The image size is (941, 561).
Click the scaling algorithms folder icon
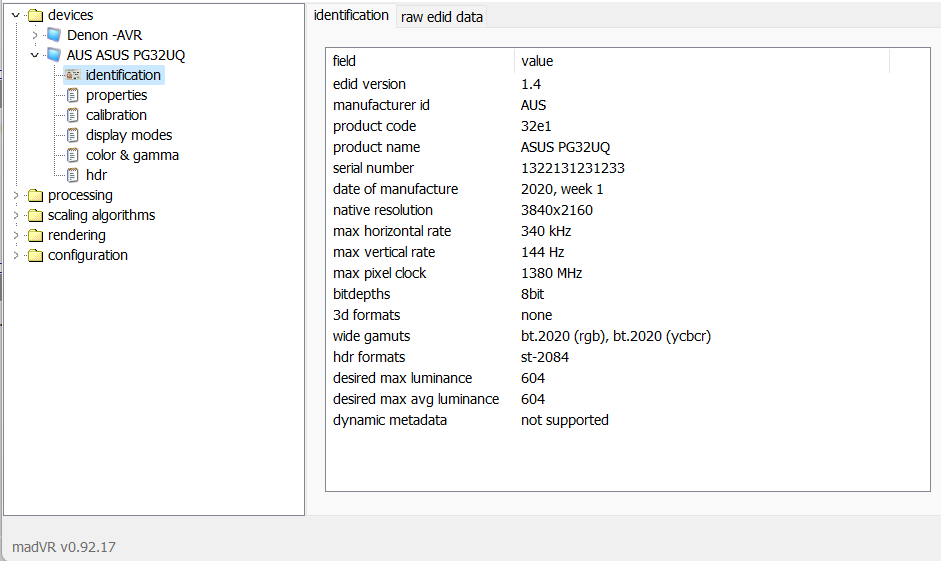35,215
